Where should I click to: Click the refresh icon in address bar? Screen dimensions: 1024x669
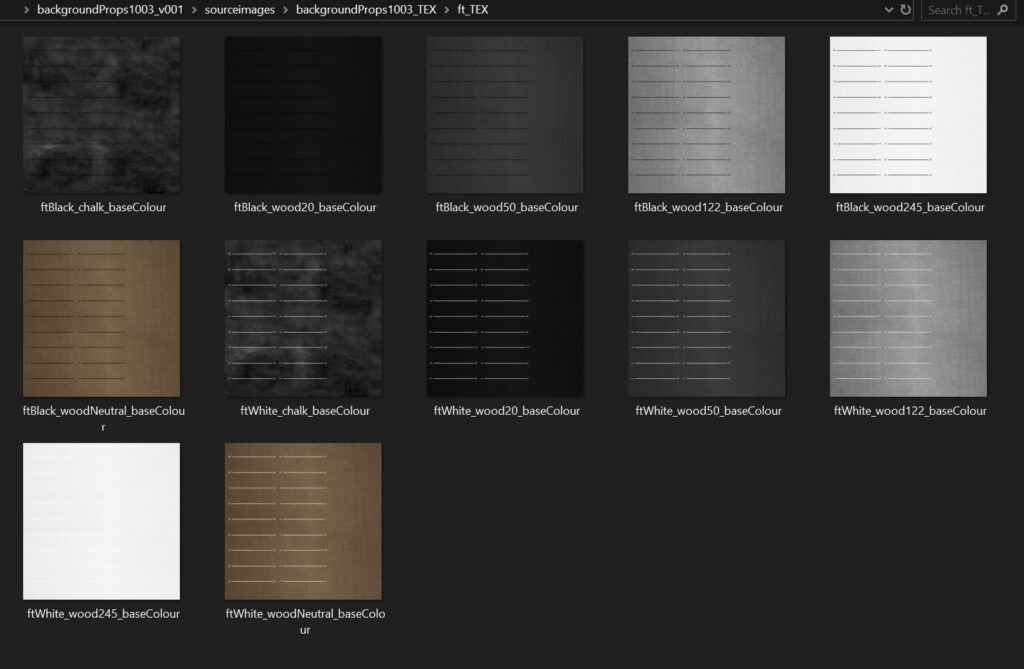906,10
